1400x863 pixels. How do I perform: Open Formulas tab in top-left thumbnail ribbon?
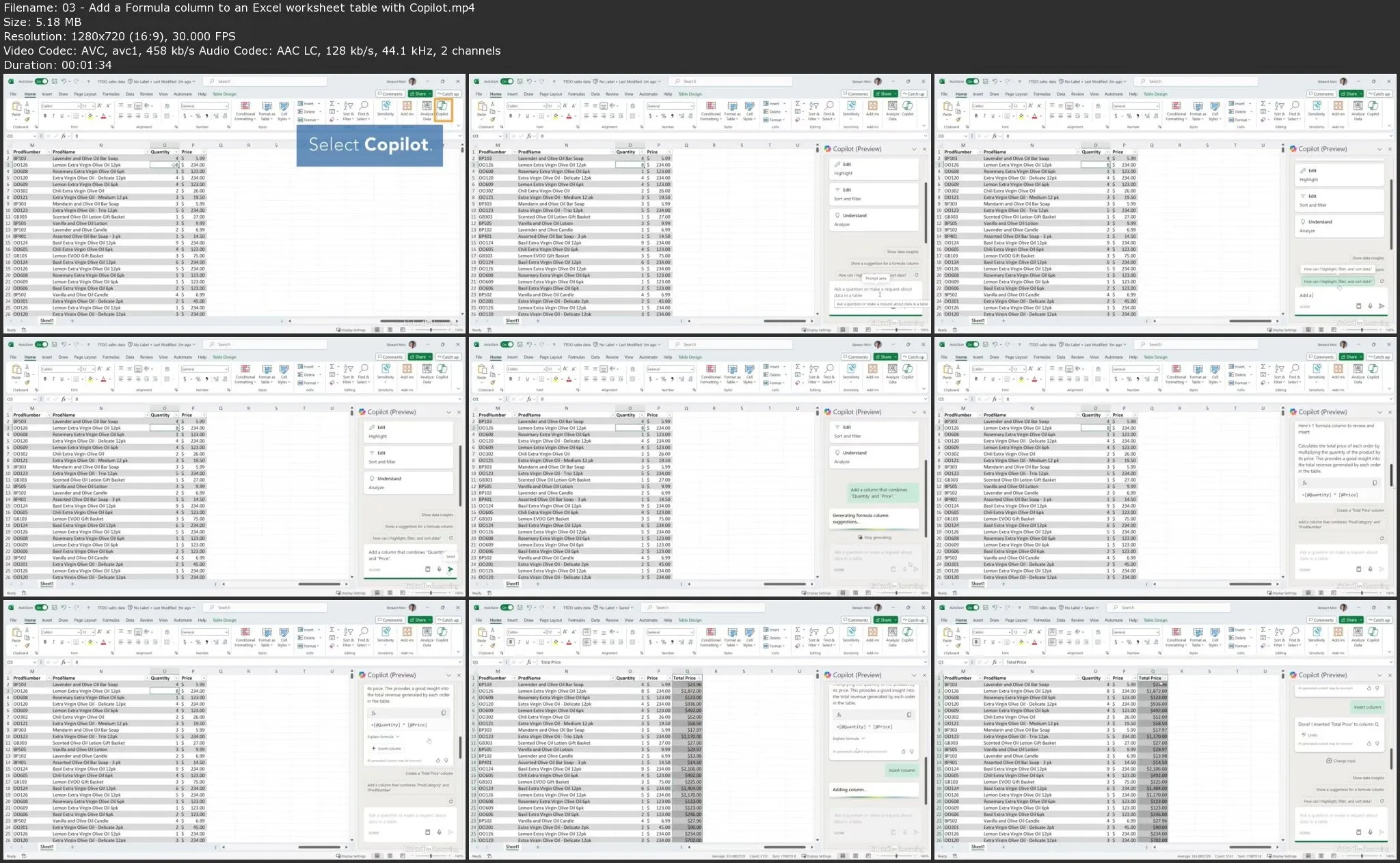tap(111, 94)
